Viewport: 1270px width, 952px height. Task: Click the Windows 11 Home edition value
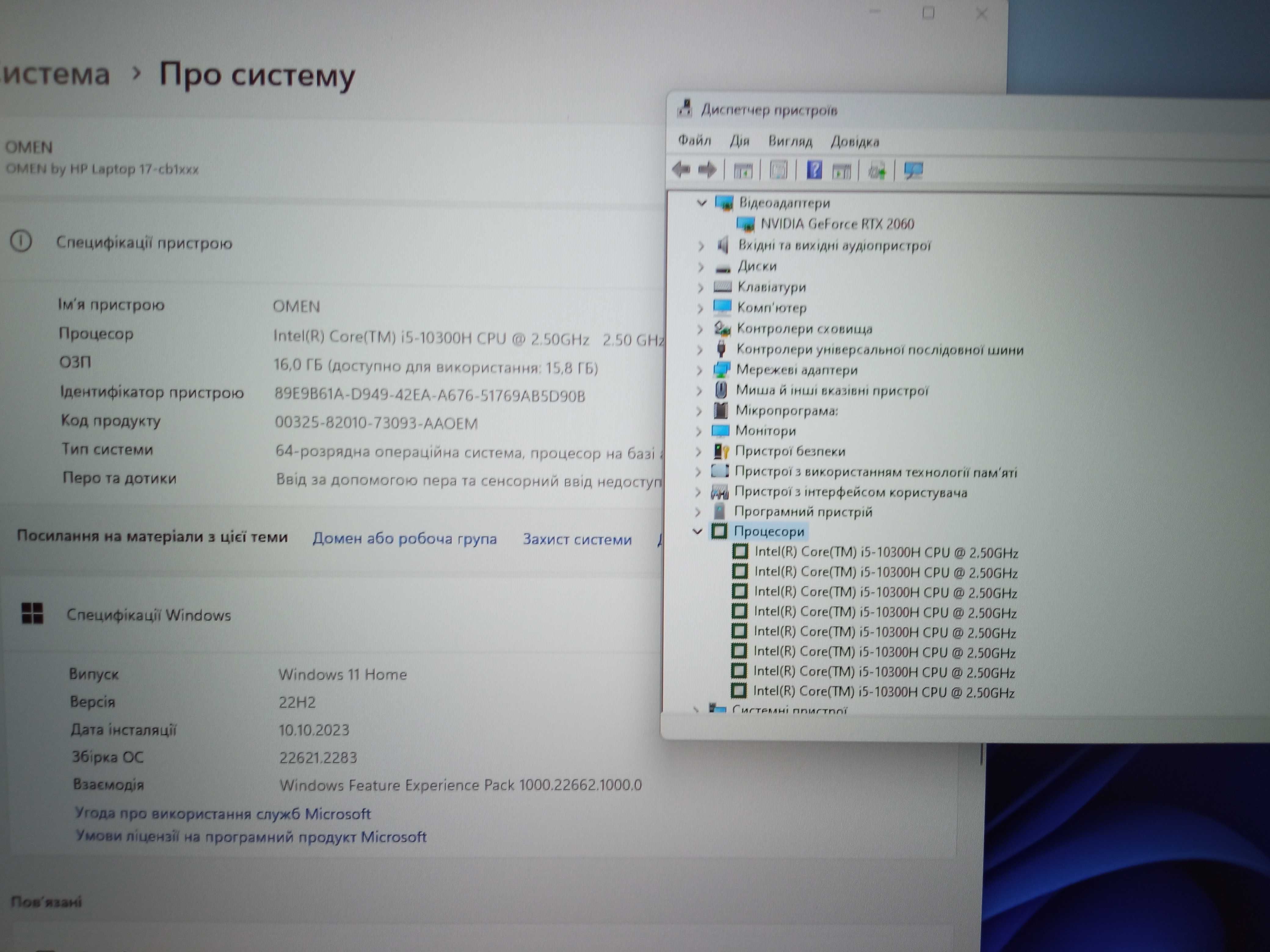coord(343,674)
